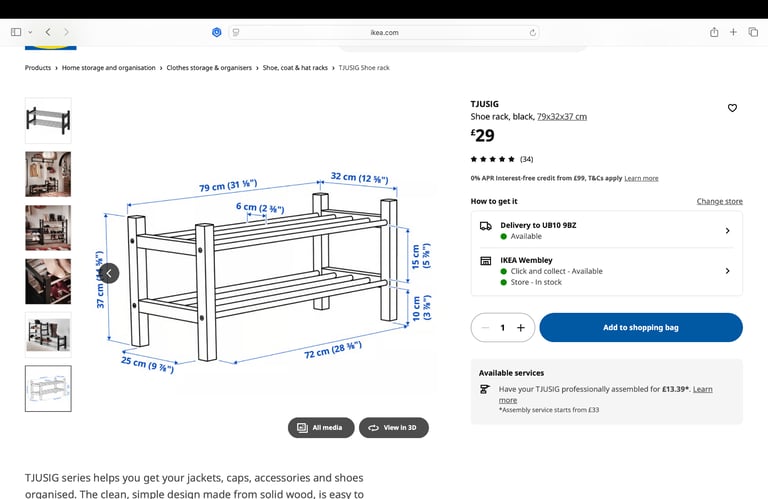Screen dimensions: 768x499
Task: Open the Products breadcrumb link
Action: pos(38,68)
